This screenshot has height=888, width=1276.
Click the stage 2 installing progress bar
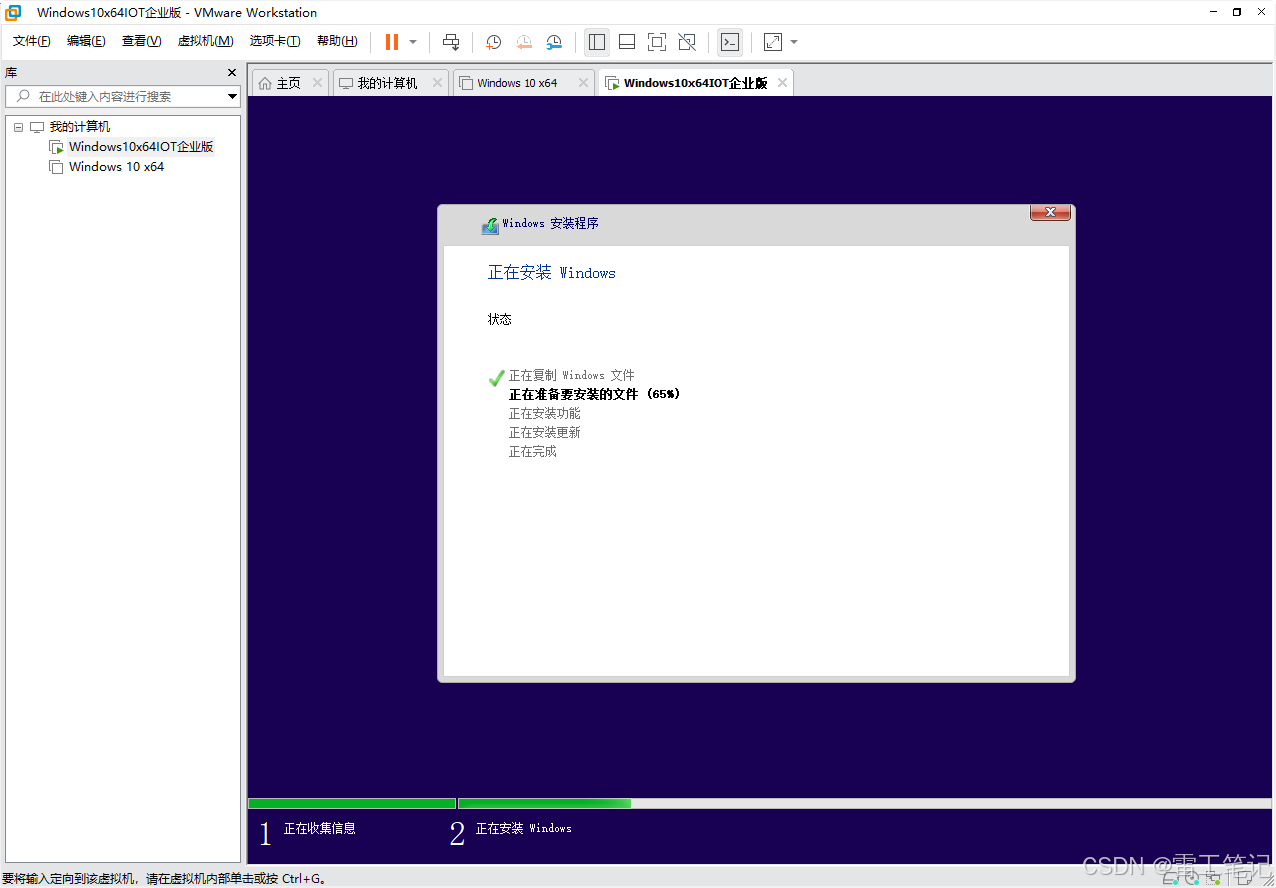pyautogui.click(x=544, y=803)
